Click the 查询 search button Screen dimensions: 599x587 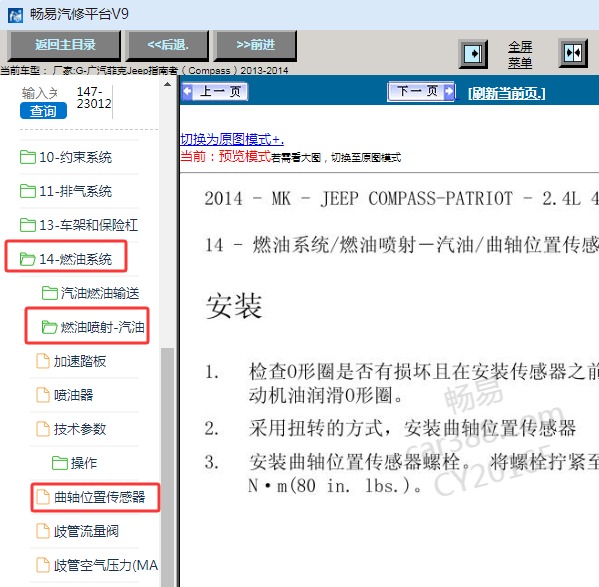point(43,111)
